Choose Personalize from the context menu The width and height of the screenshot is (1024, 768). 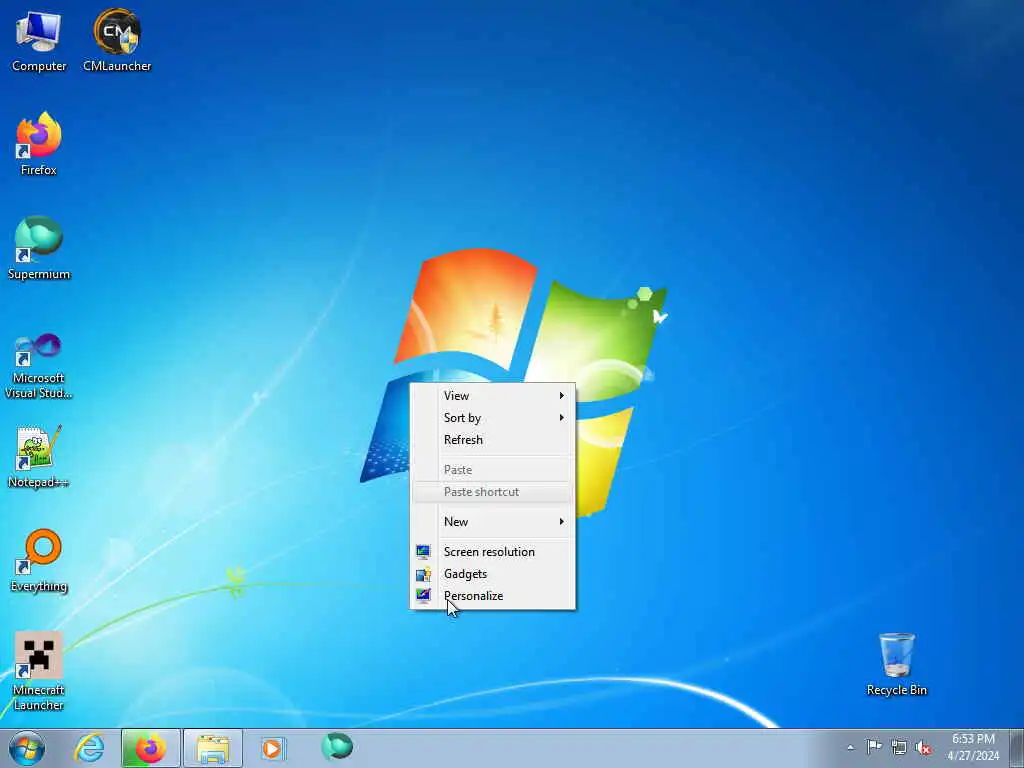492,596
